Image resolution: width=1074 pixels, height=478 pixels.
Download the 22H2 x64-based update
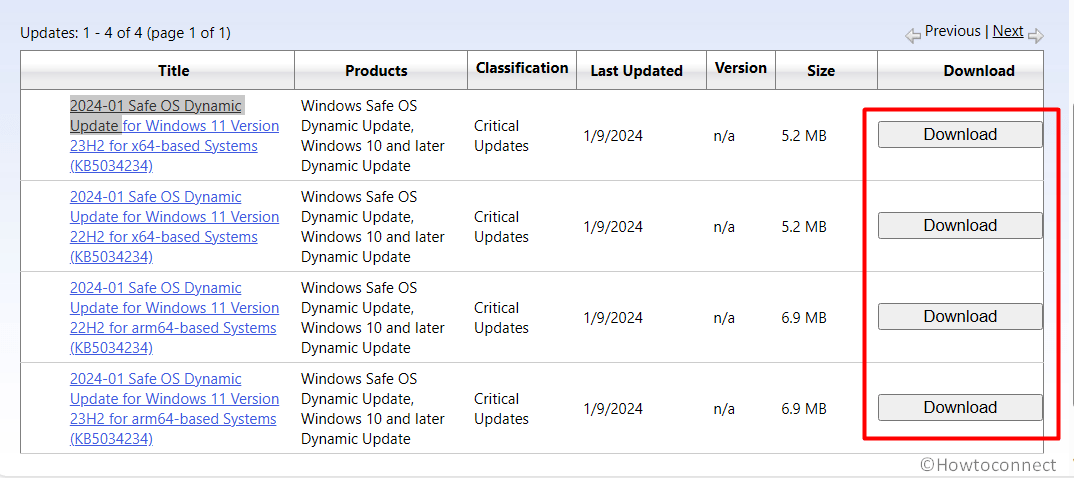960,225
